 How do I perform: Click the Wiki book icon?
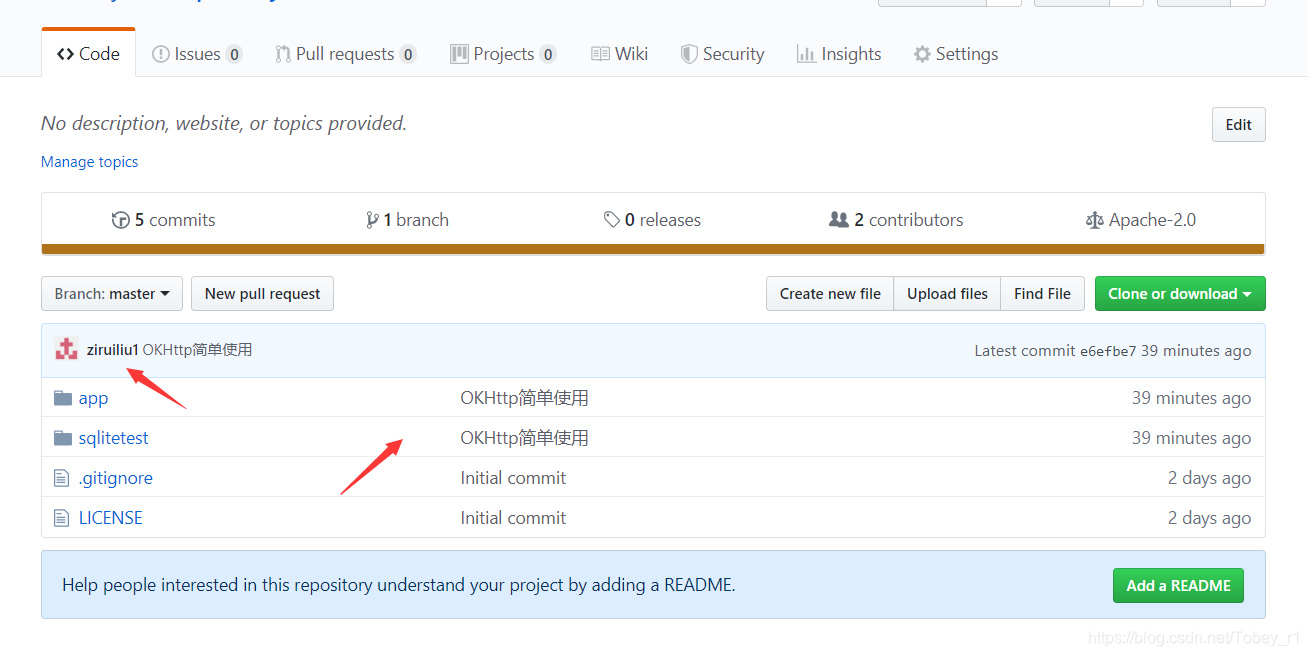click(x=600, y=54)
